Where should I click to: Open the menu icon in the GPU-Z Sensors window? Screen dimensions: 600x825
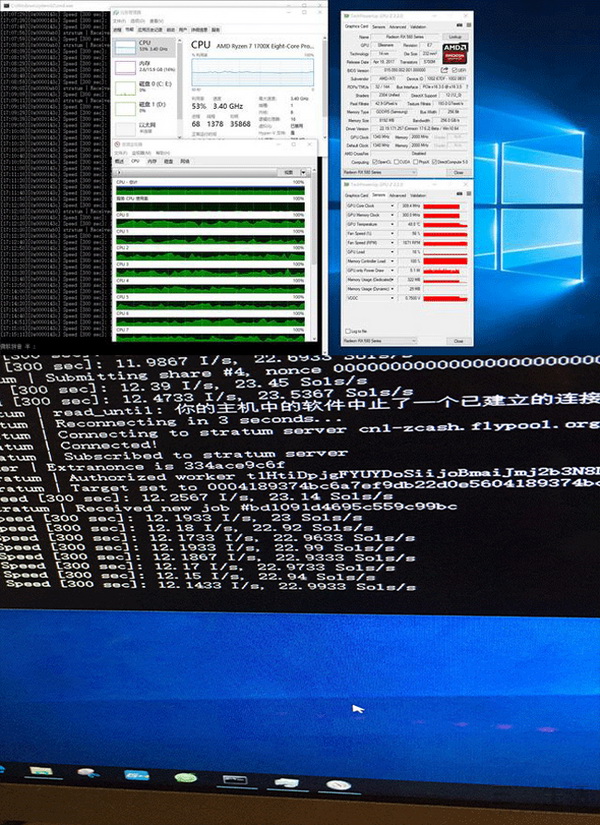[469, 194]
